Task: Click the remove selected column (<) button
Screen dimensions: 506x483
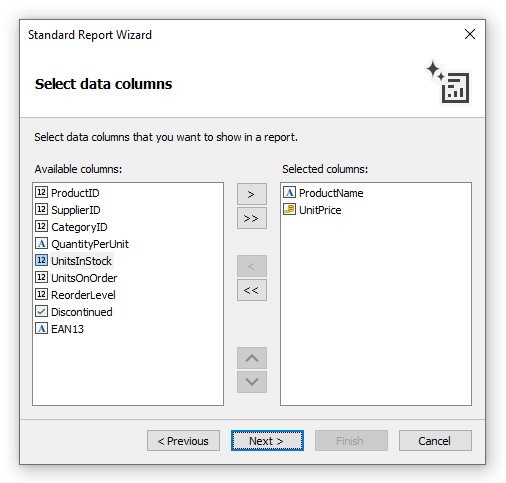Action: point(252,266)
